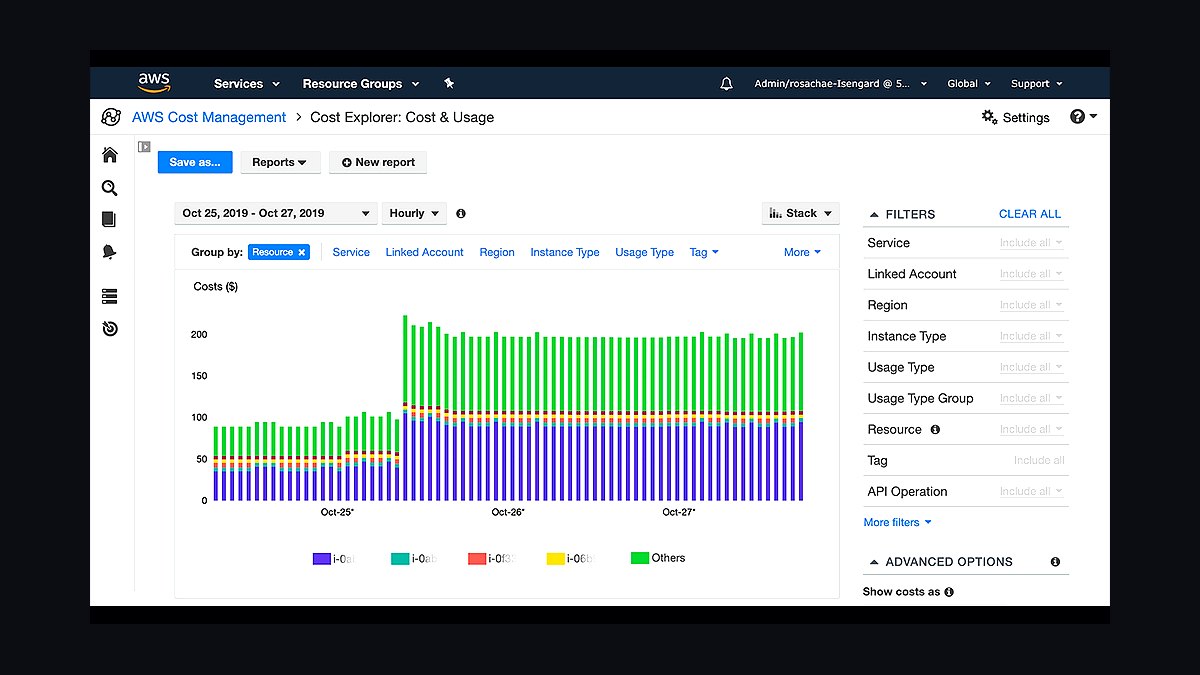This screenshot has width=1200, height=675.
Task: Group by Region
Action: click(497, 252)
